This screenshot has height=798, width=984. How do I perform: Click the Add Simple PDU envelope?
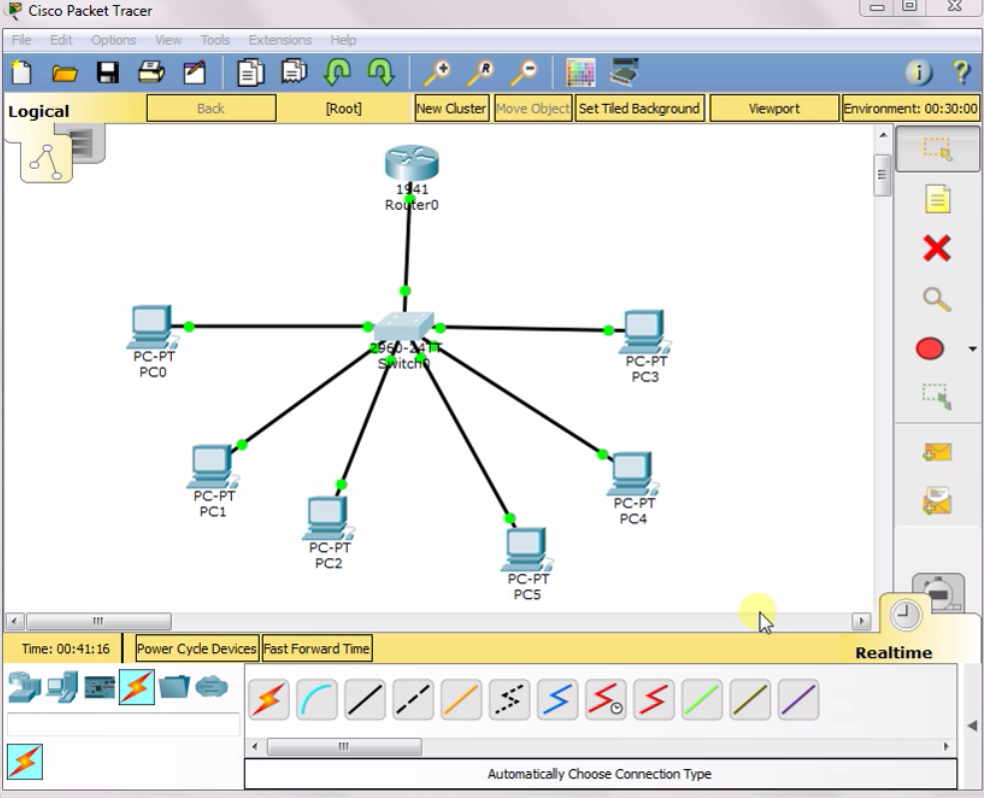coord(937,452)
